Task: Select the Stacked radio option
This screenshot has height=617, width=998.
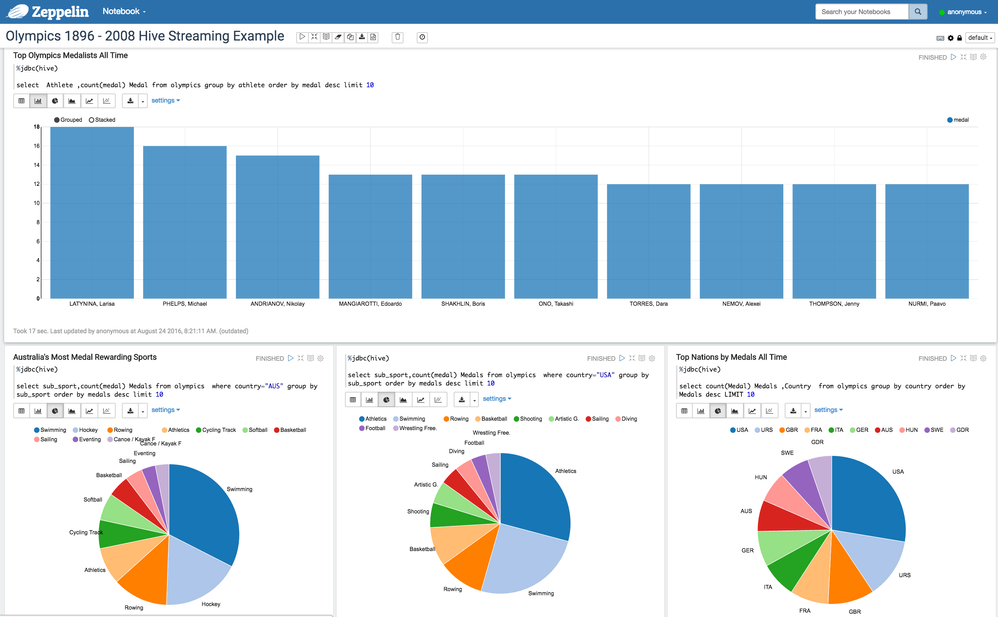Action: (91, 120)
